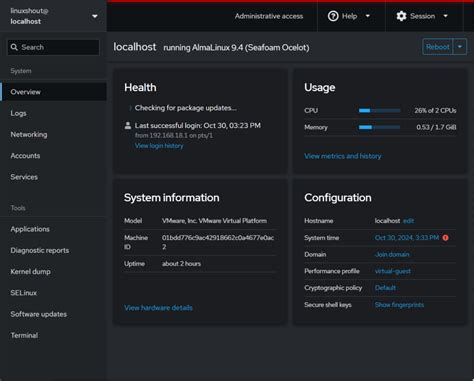Click View login history link
Screen dimensions: 474x381
point(159,146)
